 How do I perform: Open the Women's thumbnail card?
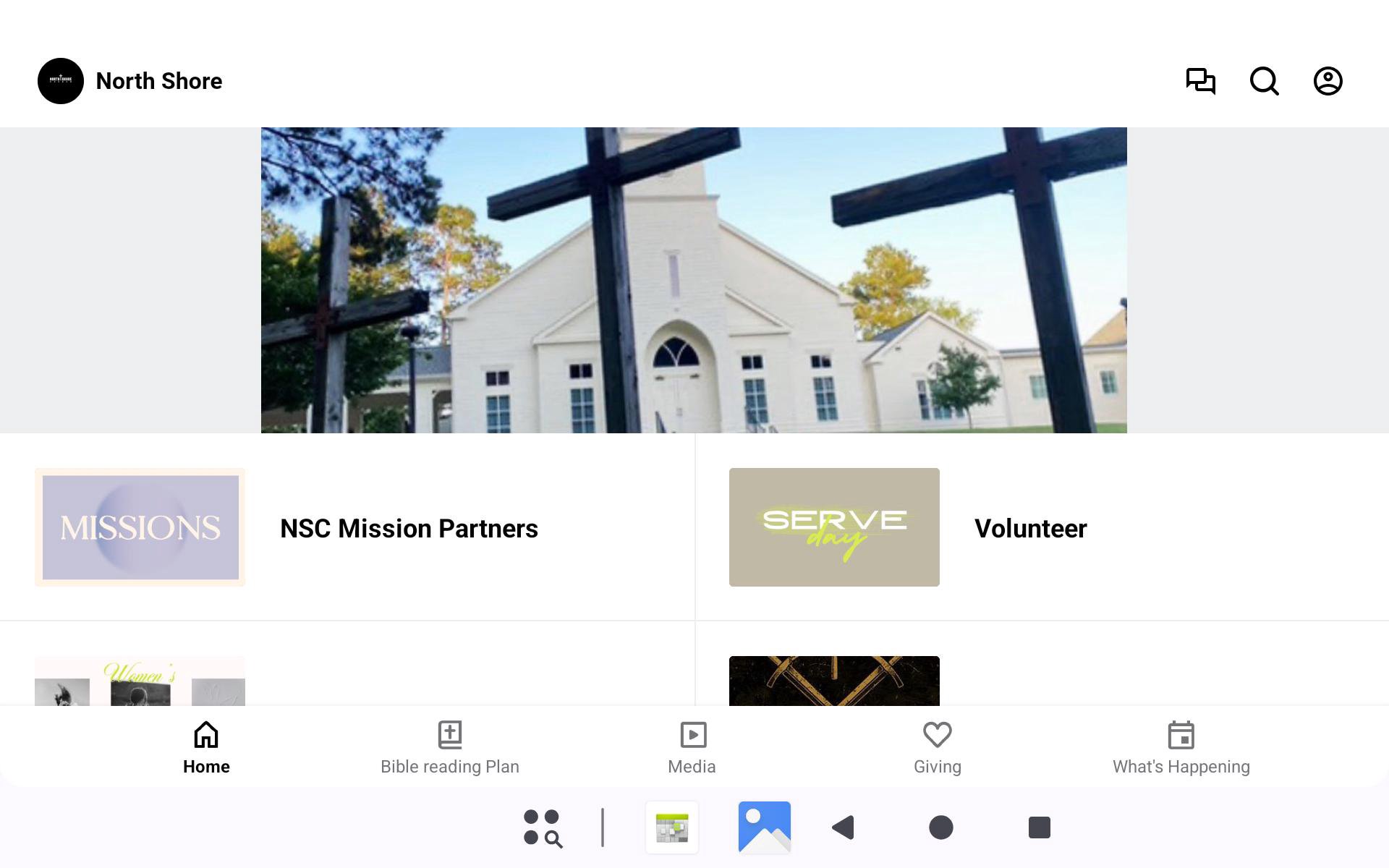[140, 681]
